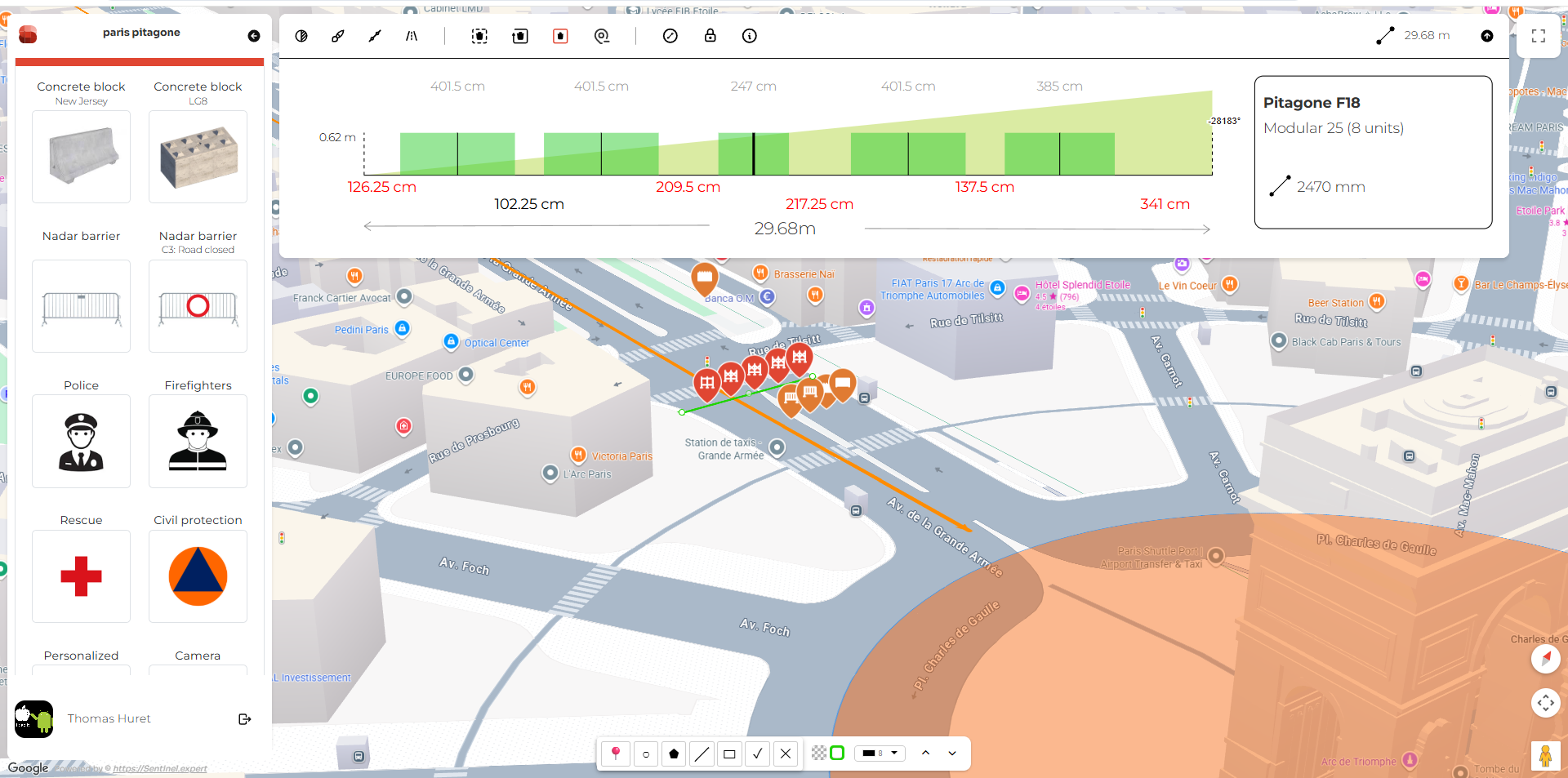Cancel drawing with the X button
This screenshot has width=1568, height=778.
click(x=786, y=754)
